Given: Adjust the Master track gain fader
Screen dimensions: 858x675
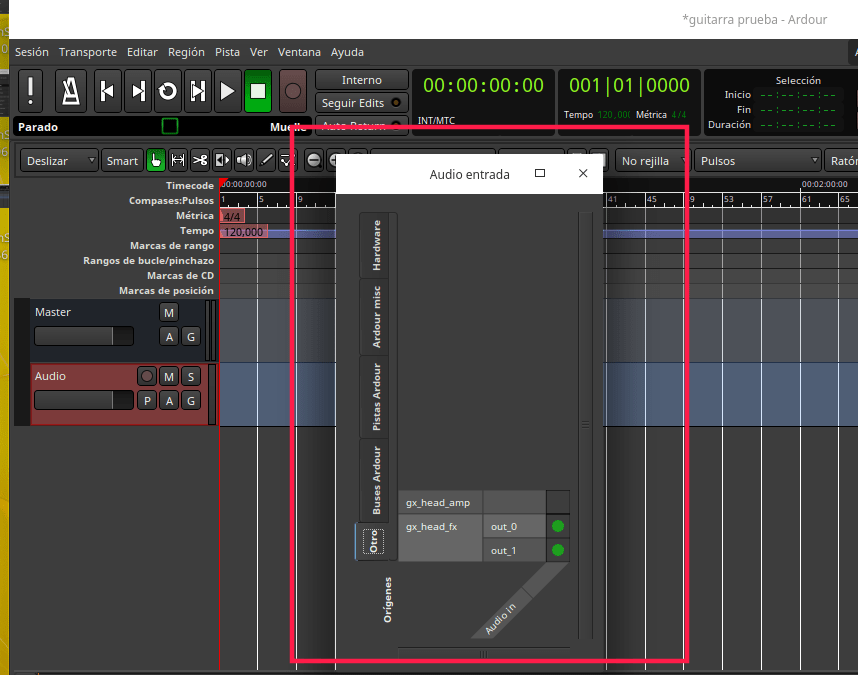Looking at the screenshot, I should [84, 336].
